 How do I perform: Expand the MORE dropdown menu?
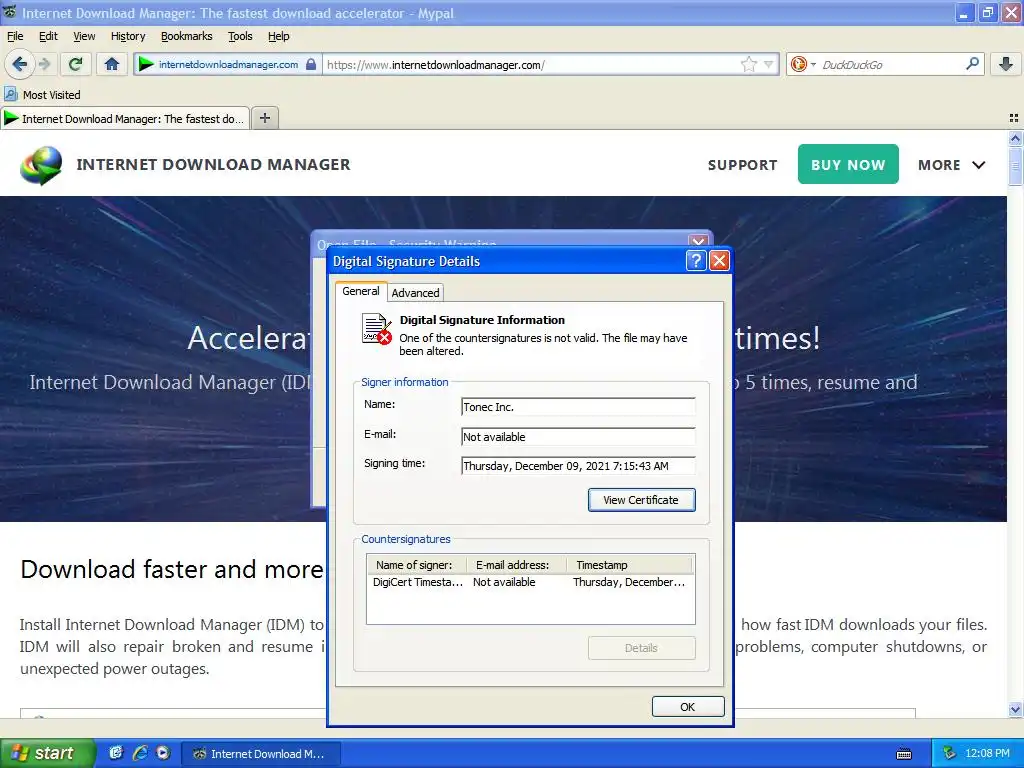coord(952,165)
